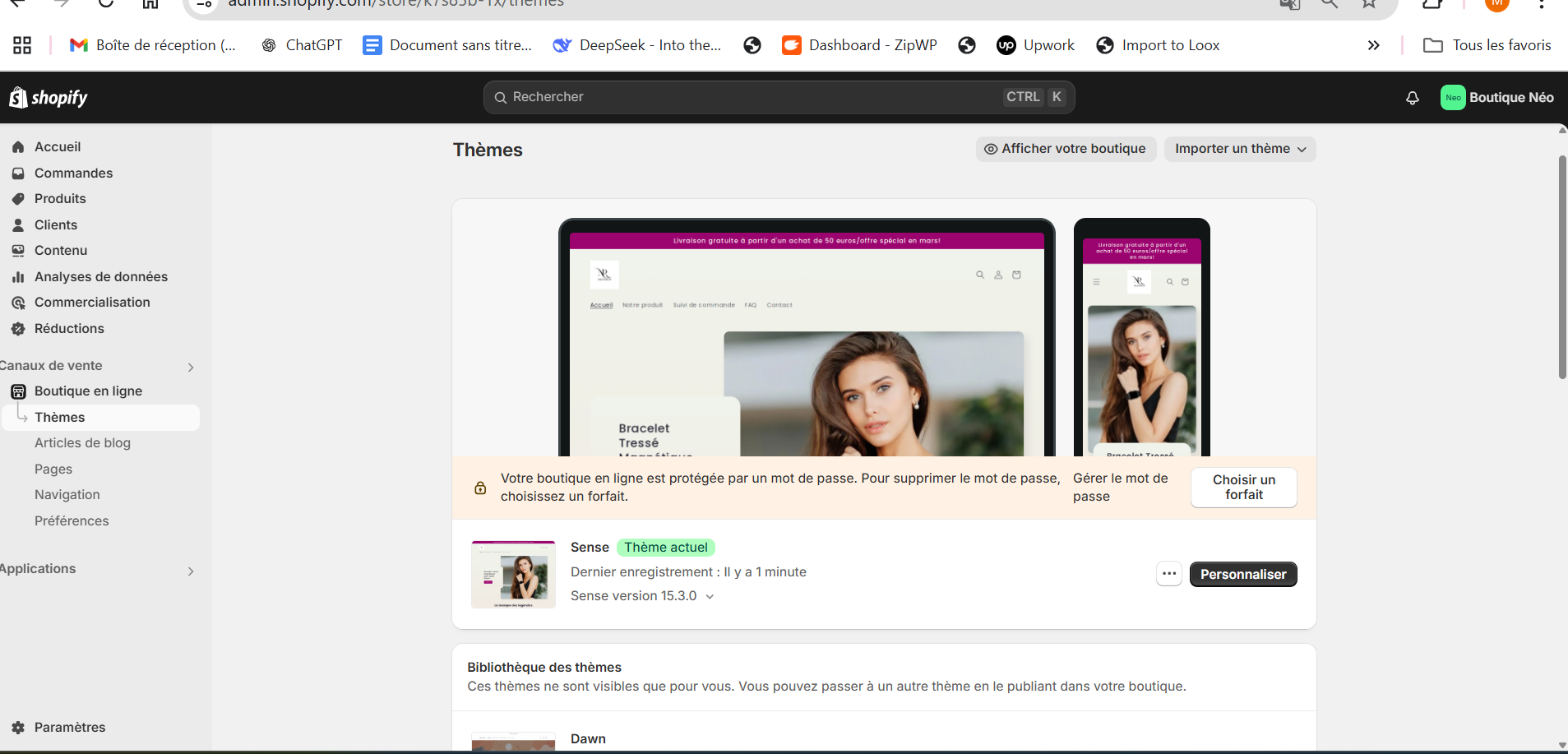Screen dimensions: 1568x754
Task: Click the page vertical scrollbar
Action: pos(1562,267)
